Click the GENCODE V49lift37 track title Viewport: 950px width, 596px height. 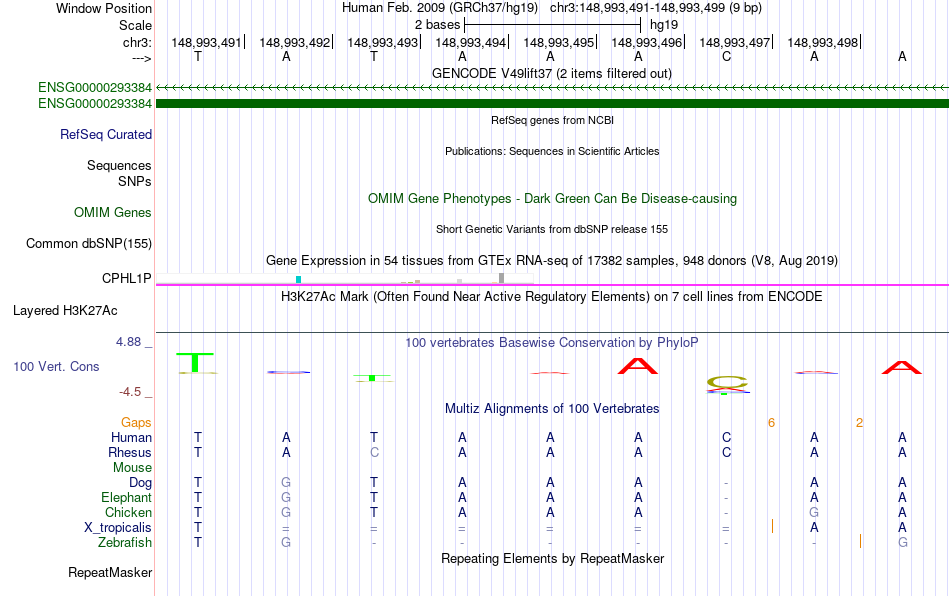(552, 74)
